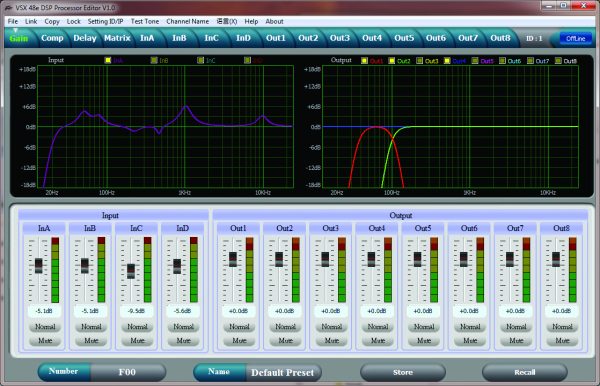Screen dimensions: 600x386
Task: Toggle Out1 curve checkbox in Output graph
Action: click(364, 60)
